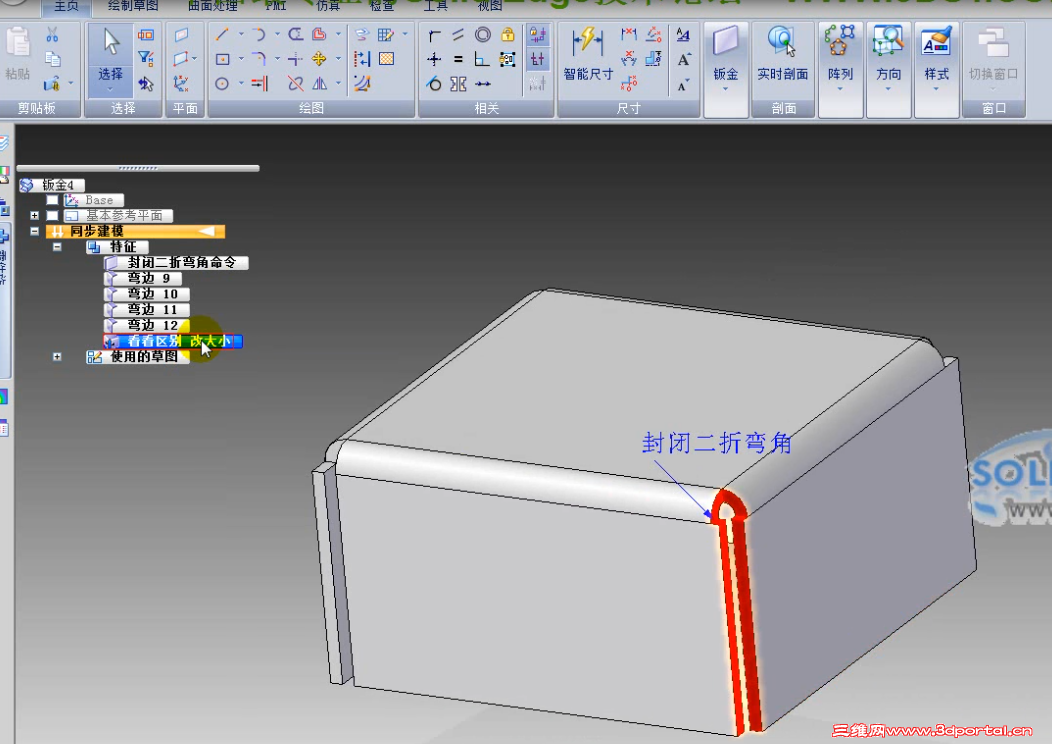Switch to the 视图 View tab

[490, 6]
